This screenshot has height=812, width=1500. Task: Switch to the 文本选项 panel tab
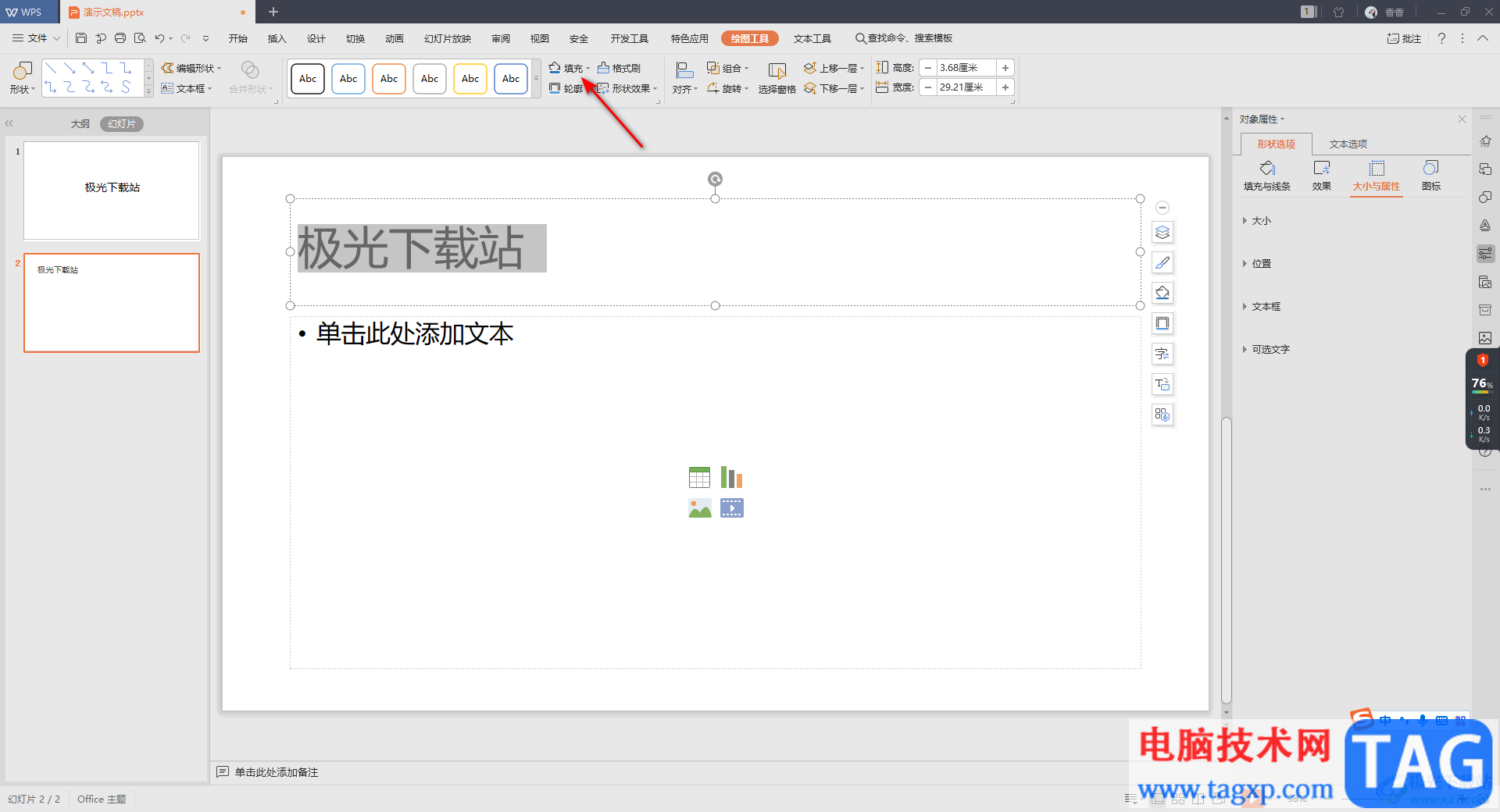pyautogui.click(x=1348, y=144)
